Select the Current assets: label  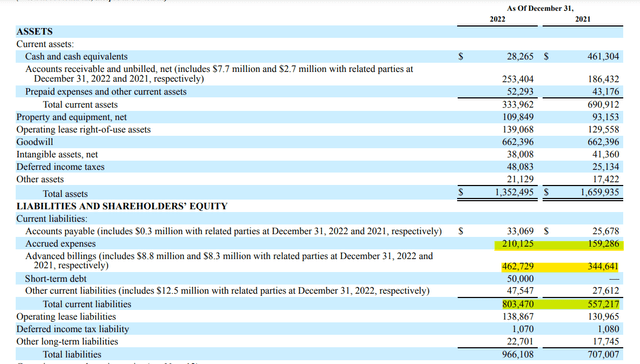[45, 44]
